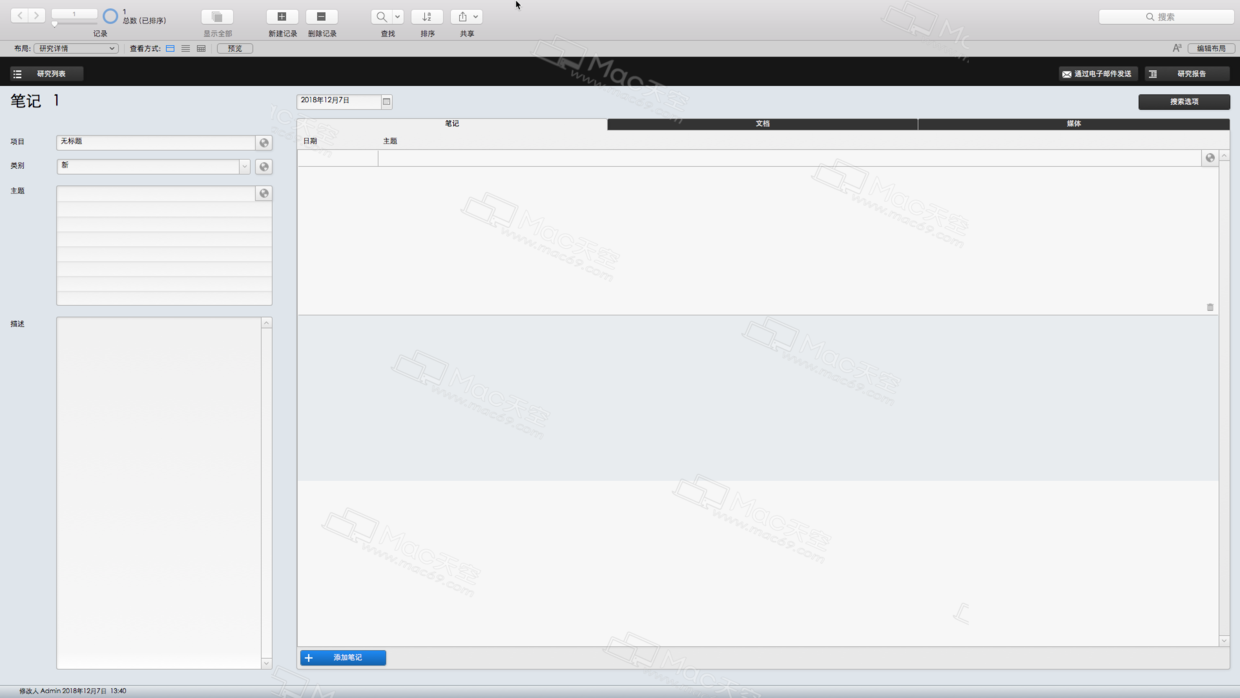Click the globe icon beside the 项目 field
Viewport: 1240px width, 698px height.
(263, 142)
